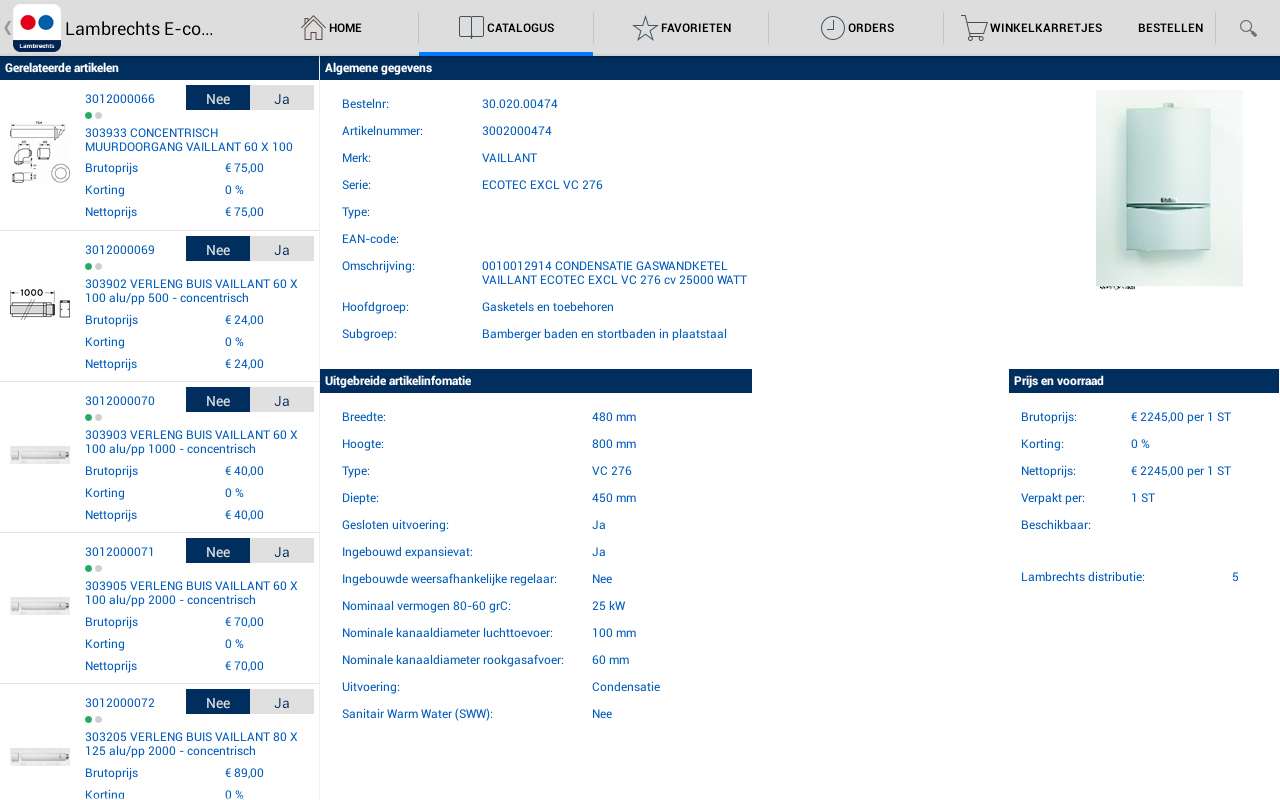Click the verleng buis 80 X 125 thumbnail
This screenshot has height=800, width=1280.
40,757
